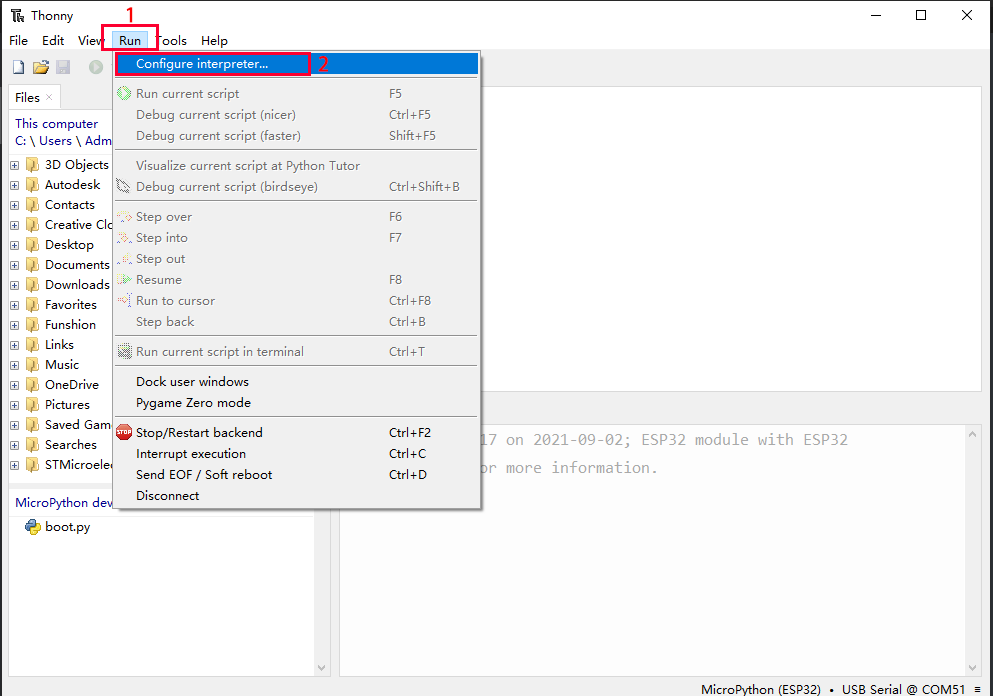Click the This computer link
The height and width of the screenshot is (696, 993).
[x=56, y=124]
